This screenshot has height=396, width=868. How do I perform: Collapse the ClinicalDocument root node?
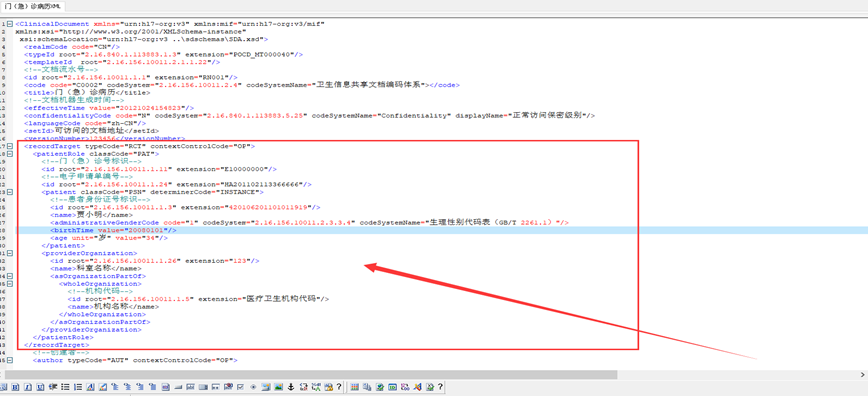click(10, 24)
